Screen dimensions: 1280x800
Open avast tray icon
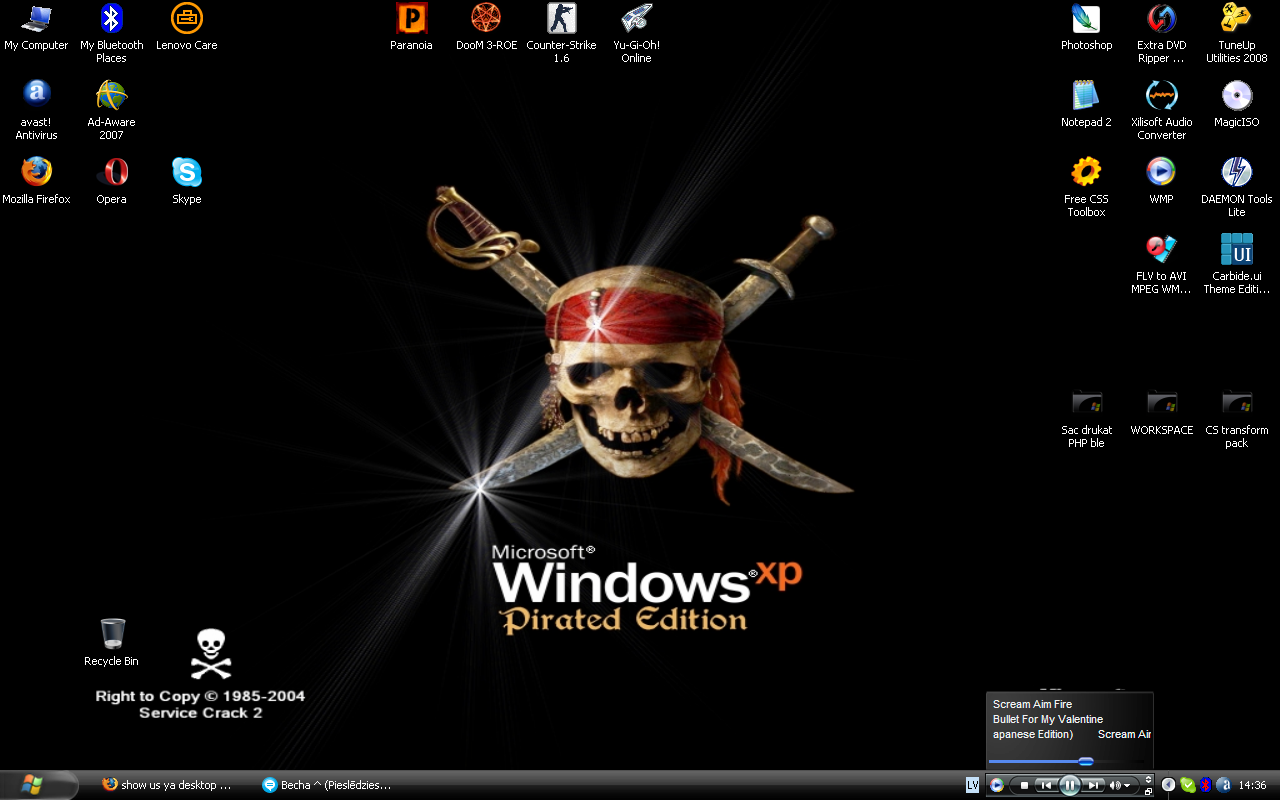click(1223, 785)
